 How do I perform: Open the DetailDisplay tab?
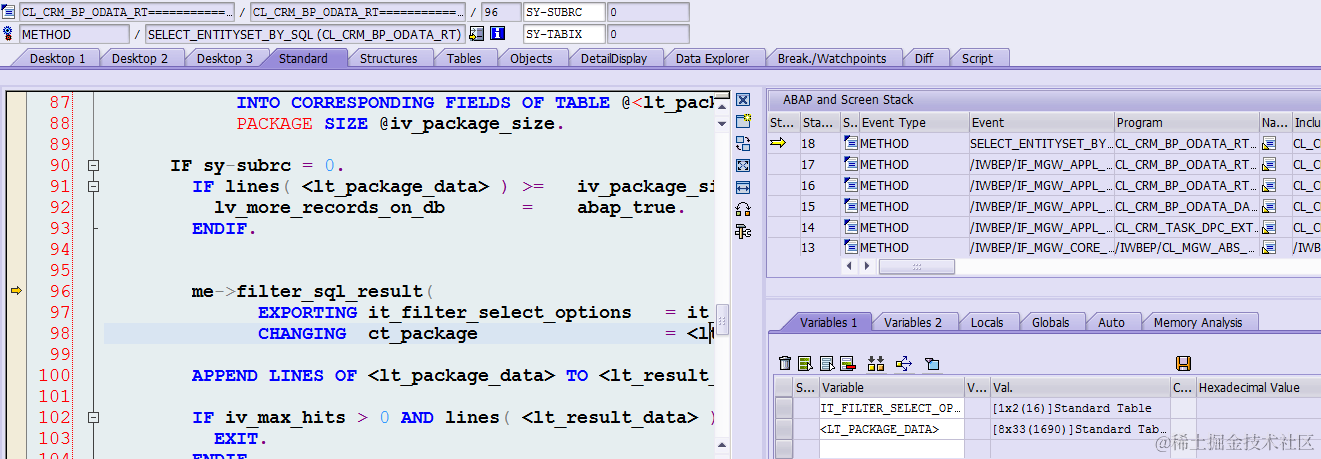(614, 58)
